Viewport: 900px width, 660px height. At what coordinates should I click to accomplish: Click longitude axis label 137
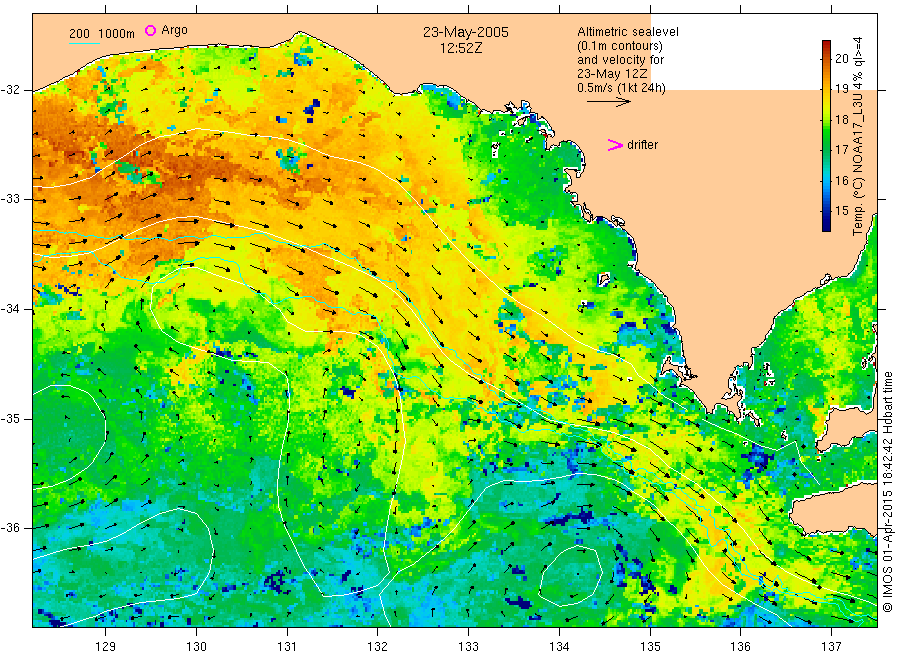tap(831, 647)
